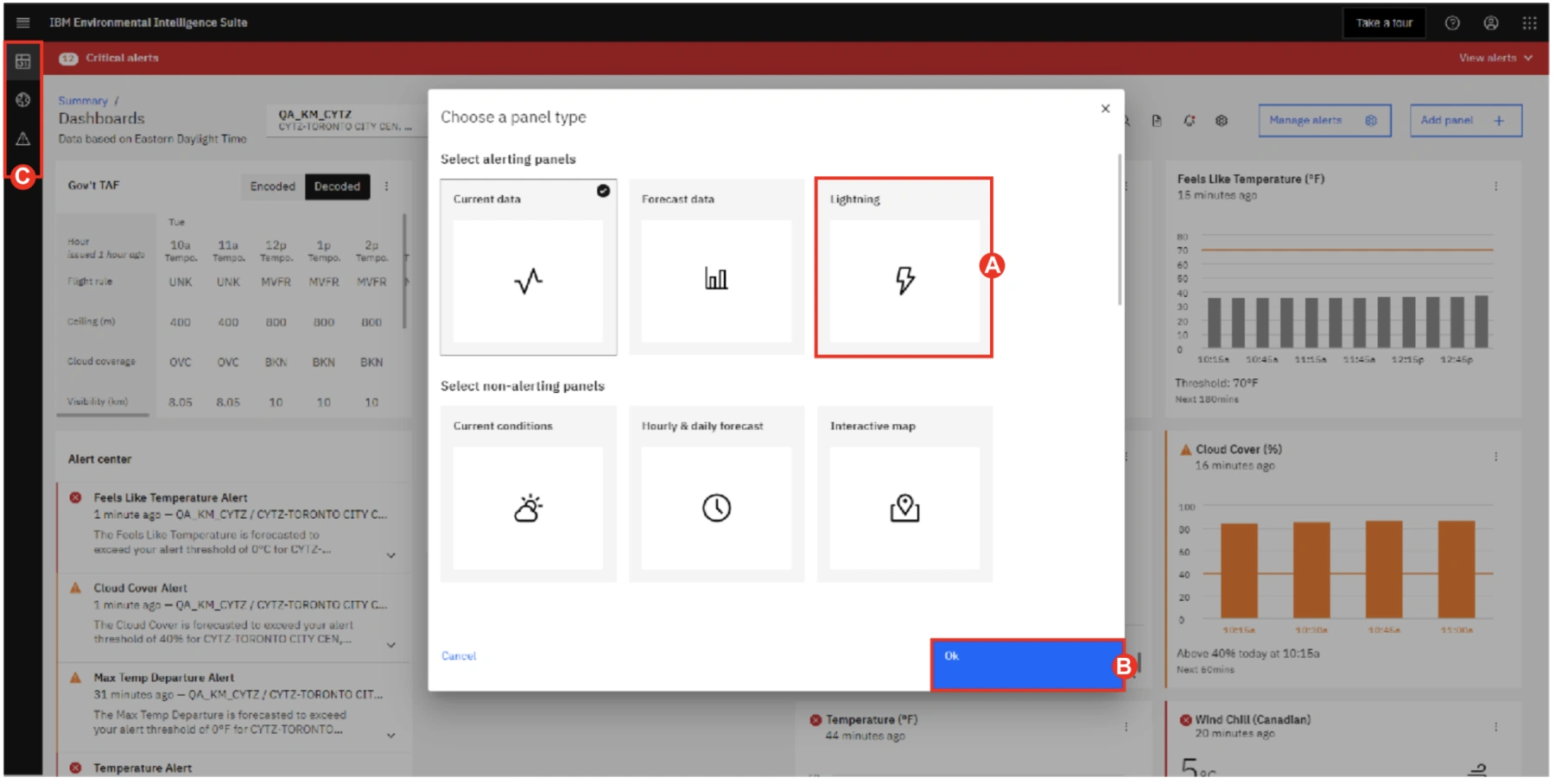The image size is (1555, 784).
Task: Expand the Feels Like Temperature Alert
Action: tap(391, 555)
